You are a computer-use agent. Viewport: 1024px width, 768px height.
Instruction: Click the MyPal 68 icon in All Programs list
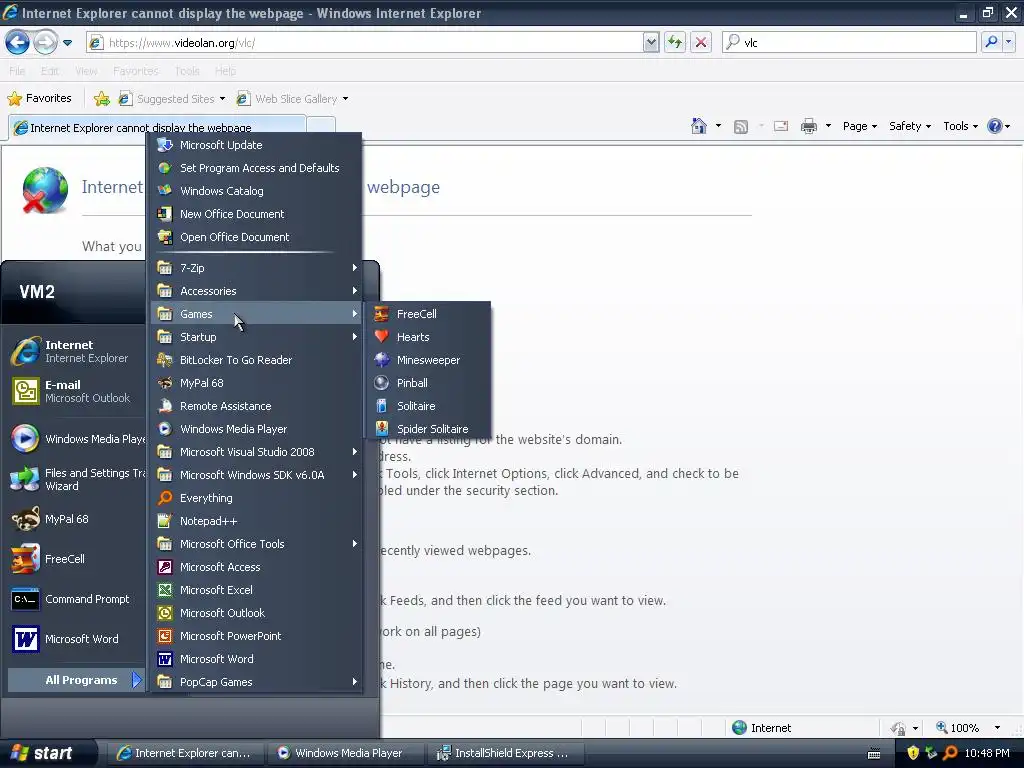pos(165,383)
